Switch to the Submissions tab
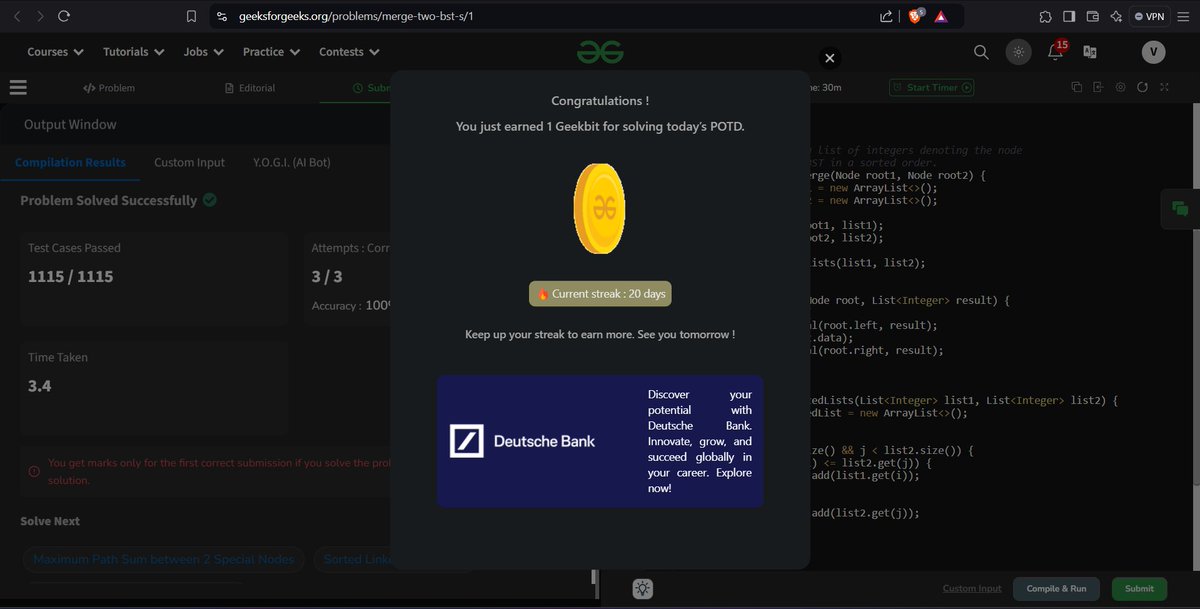This screenshot has width=1200, height=609. coord(372,88)
